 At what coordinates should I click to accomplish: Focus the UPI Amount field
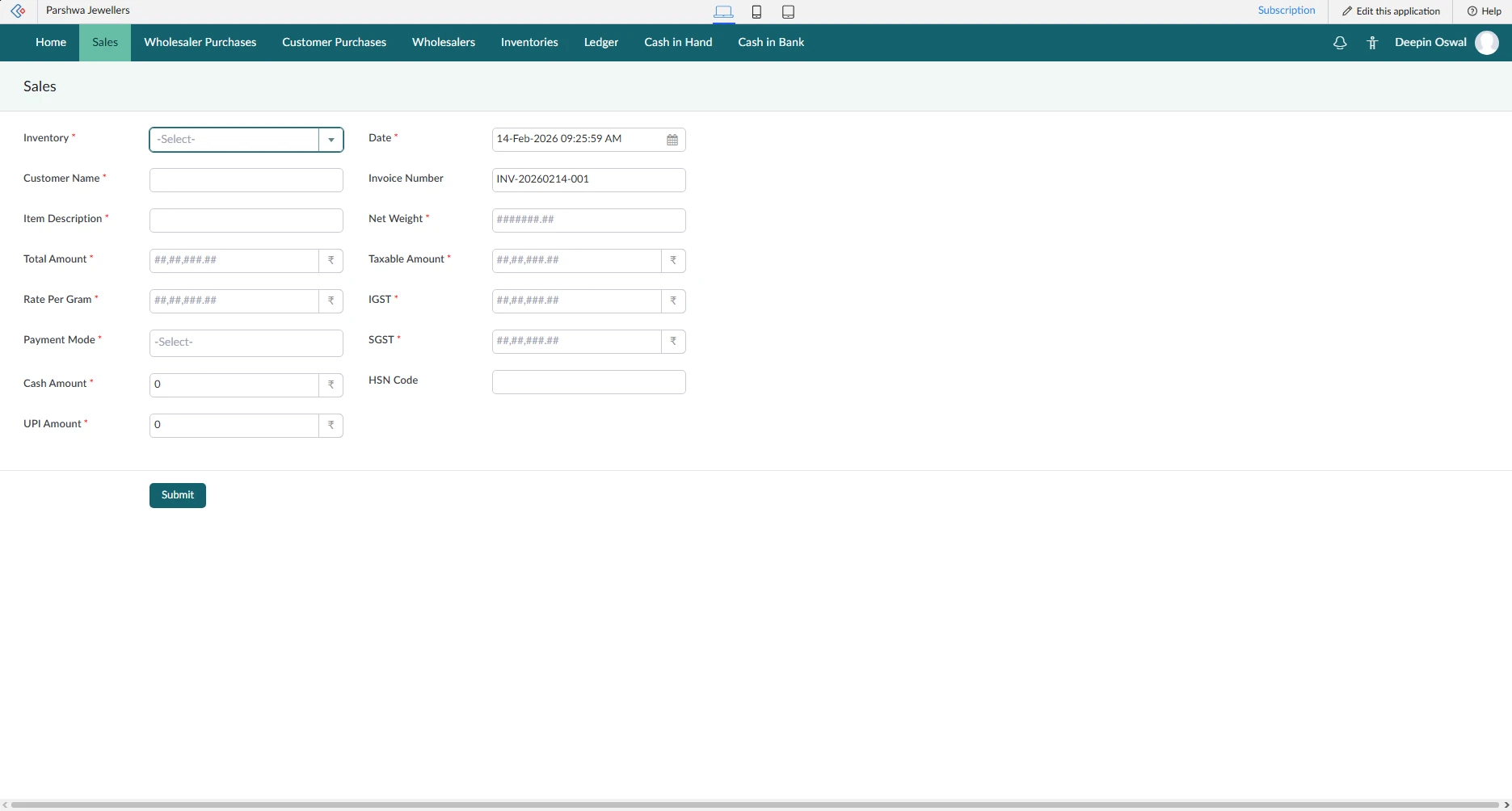234,426
